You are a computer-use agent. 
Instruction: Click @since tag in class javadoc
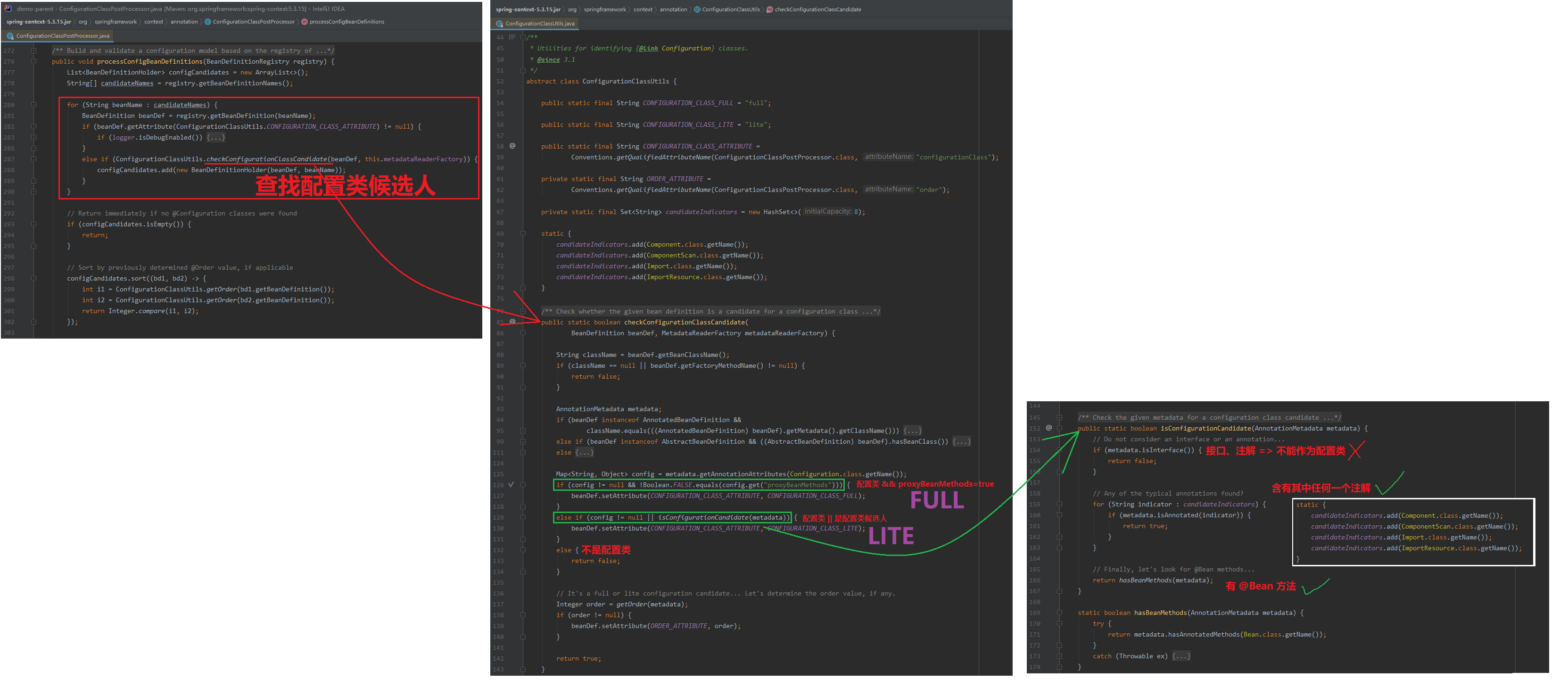548,60
